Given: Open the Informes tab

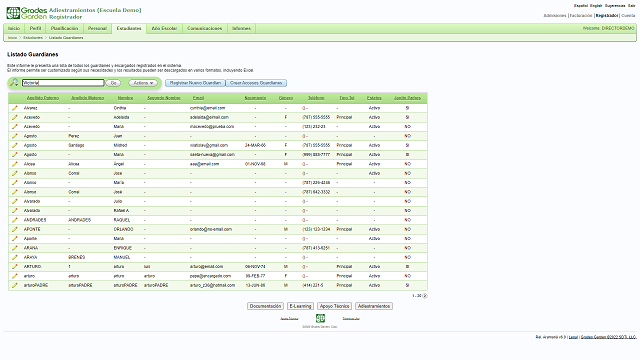Looking at the screenshot, I should click(x=241, y=29).
